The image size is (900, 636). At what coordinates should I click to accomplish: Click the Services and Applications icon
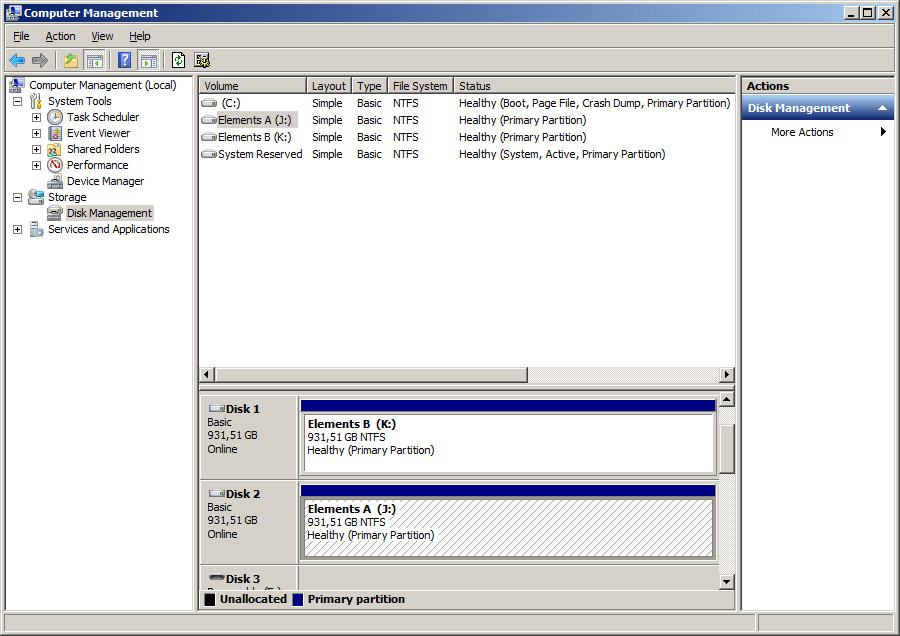[36, 229]
